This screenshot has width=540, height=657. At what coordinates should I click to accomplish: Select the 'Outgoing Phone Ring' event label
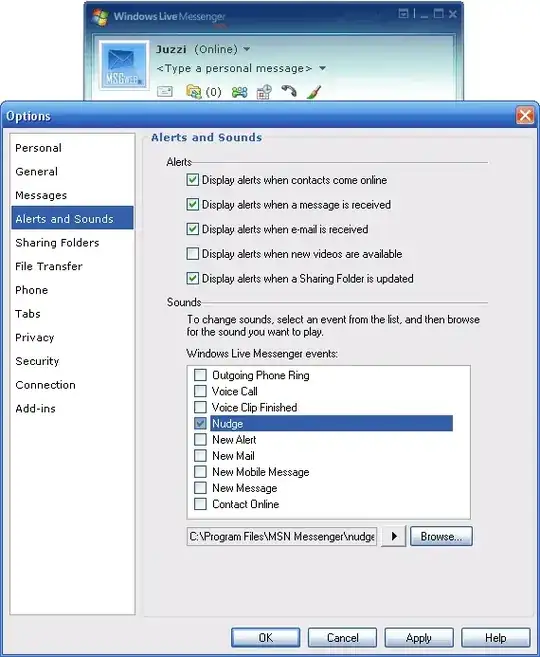click(x=261, y=375)
